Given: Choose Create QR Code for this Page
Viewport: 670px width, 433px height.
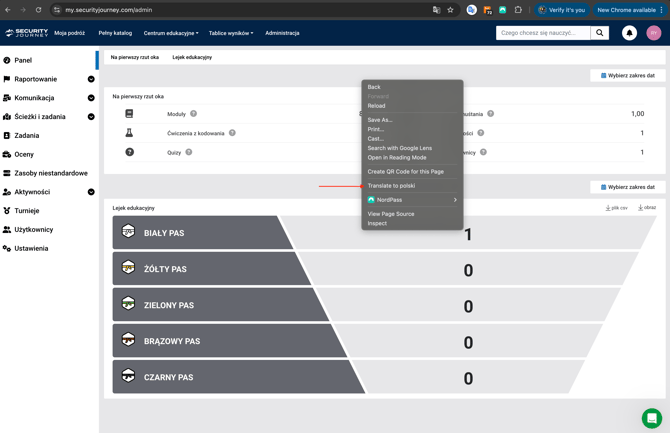Looking at the screenshot, I should click(x=412, y=171).
